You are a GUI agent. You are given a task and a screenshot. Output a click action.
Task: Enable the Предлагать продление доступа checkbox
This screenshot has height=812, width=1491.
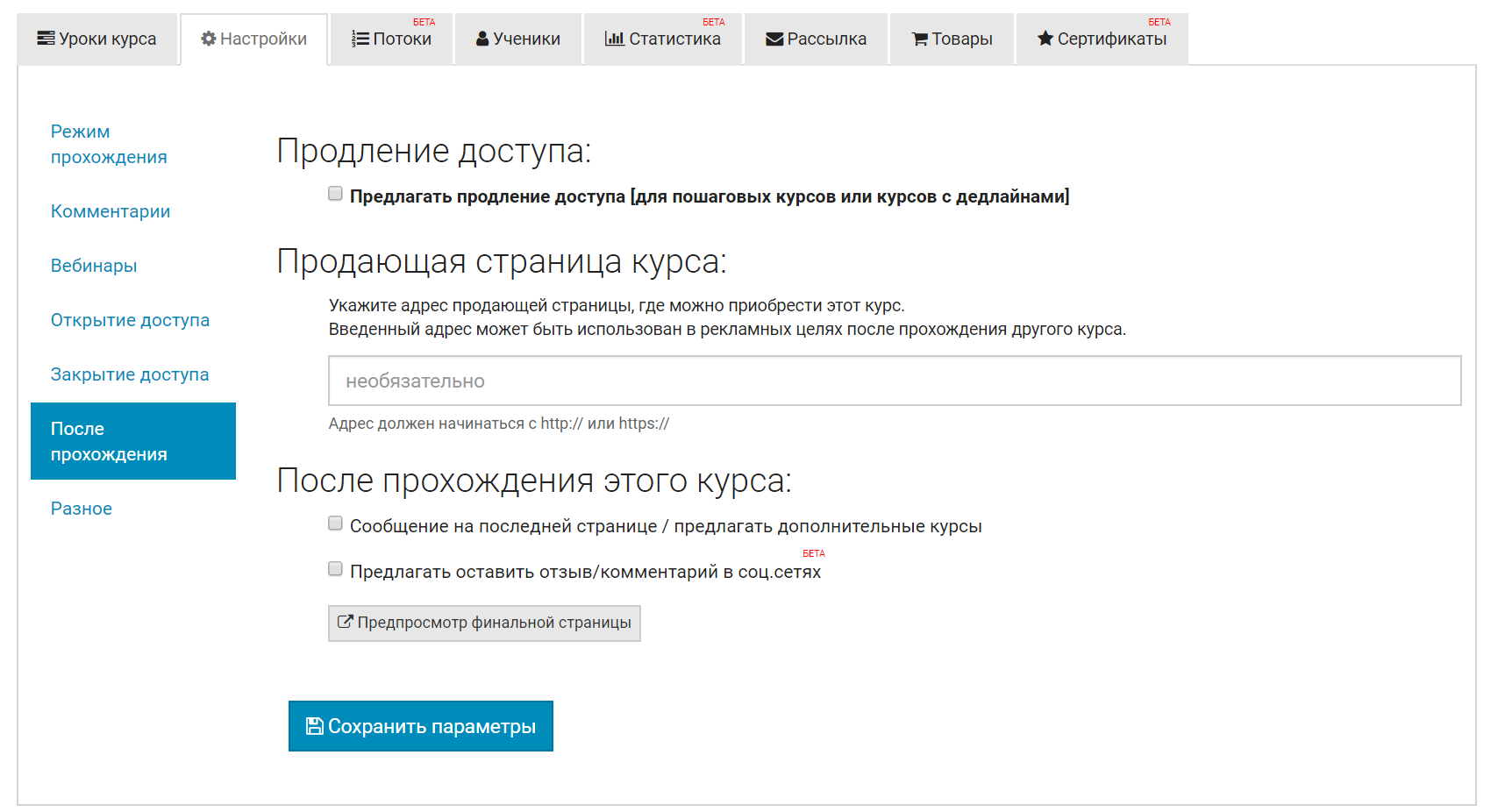335,194
